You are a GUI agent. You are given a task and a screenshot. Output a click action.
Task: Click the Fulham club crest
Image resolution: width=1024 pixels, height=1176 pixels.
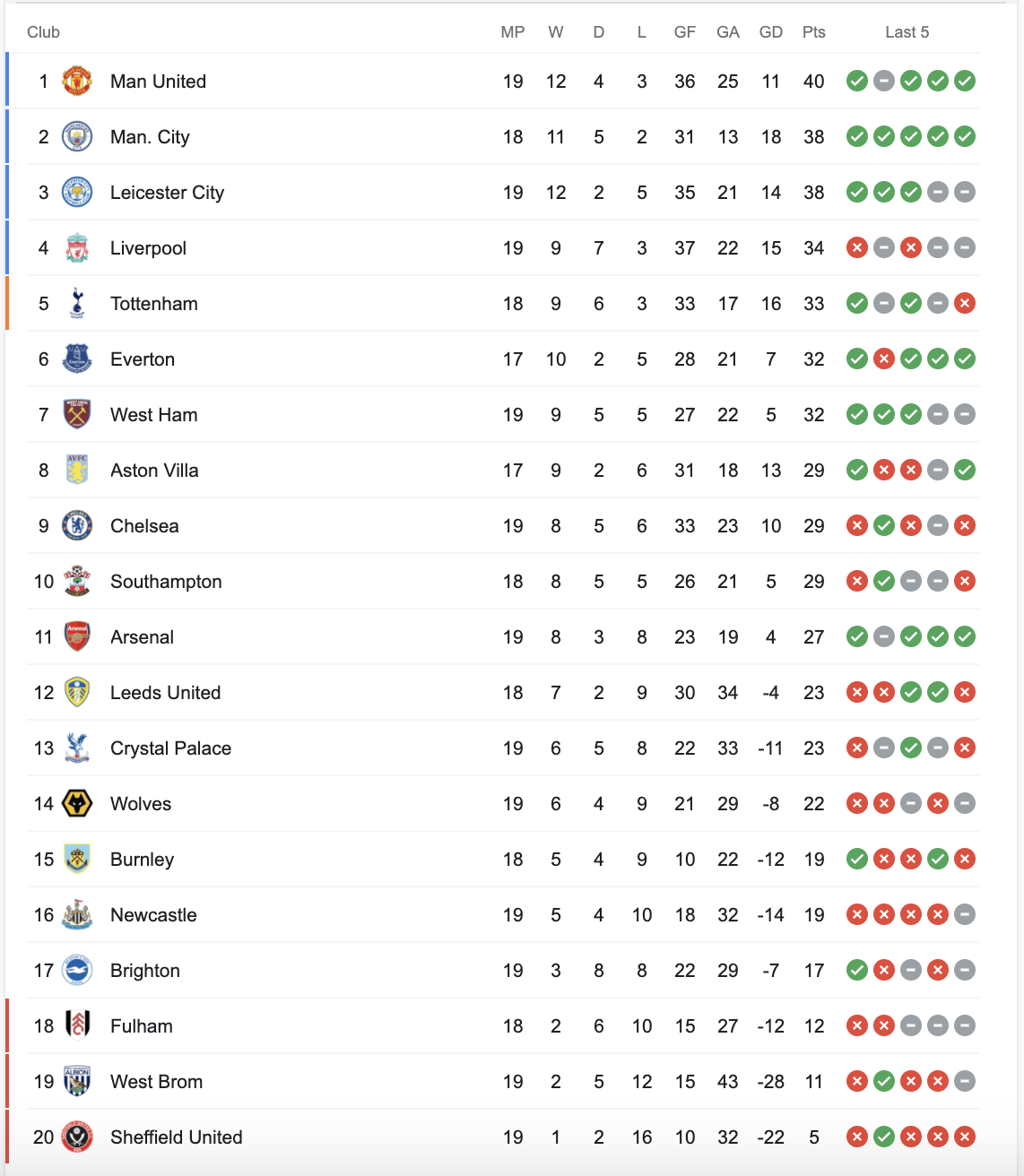77,1025
